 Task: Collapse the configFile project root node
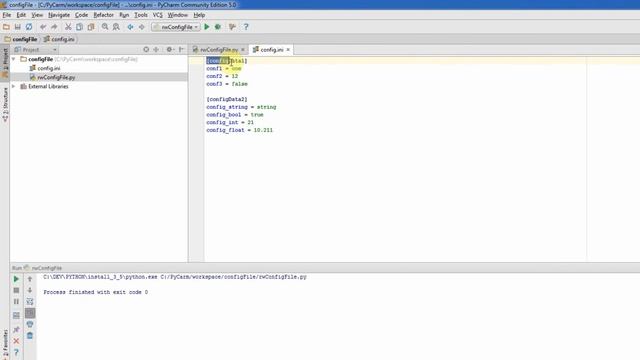(14, 59)
